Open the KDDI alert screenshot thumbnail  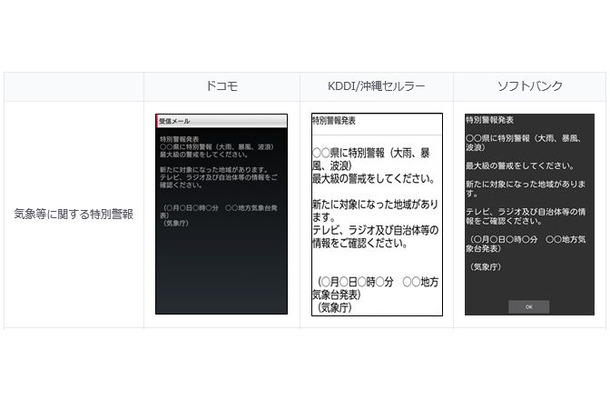point(377,214)
